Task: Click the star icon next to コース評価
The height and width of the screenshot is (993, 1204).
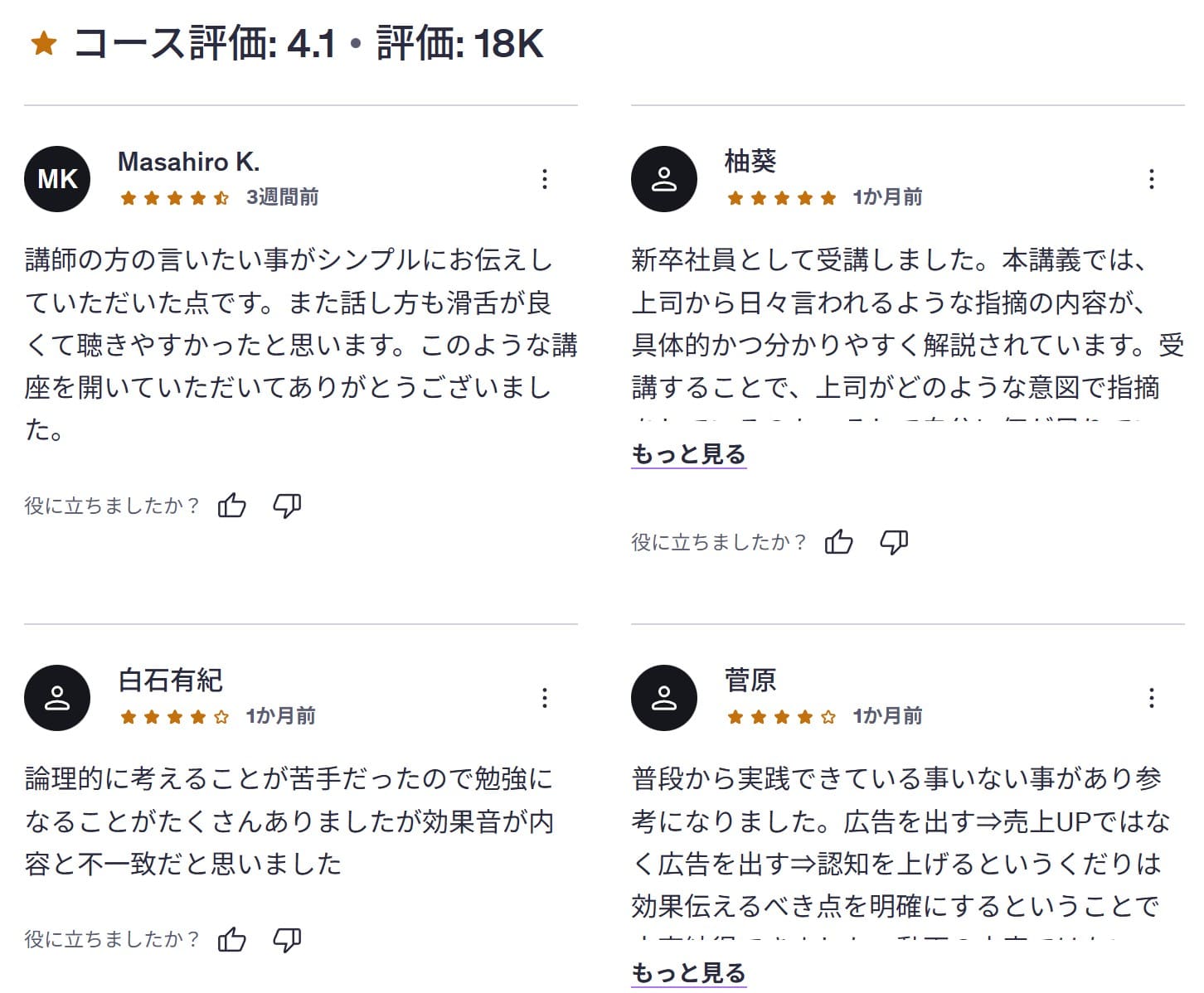Action: (x=43, y=43)
